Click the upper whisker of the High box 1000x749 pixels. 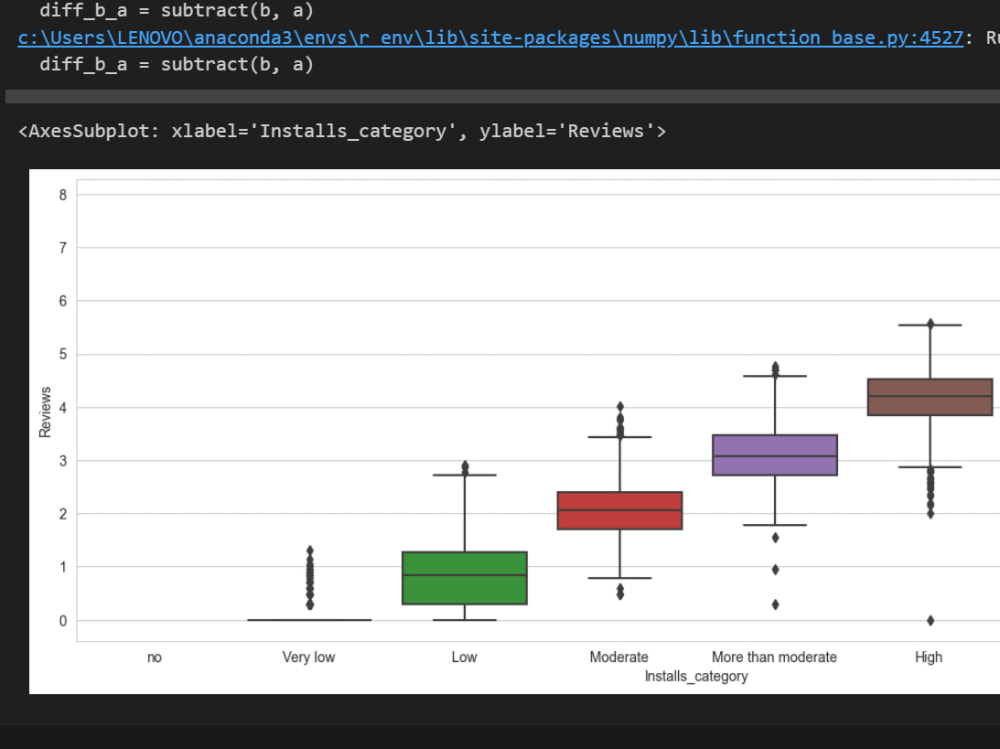coord(929,323)
